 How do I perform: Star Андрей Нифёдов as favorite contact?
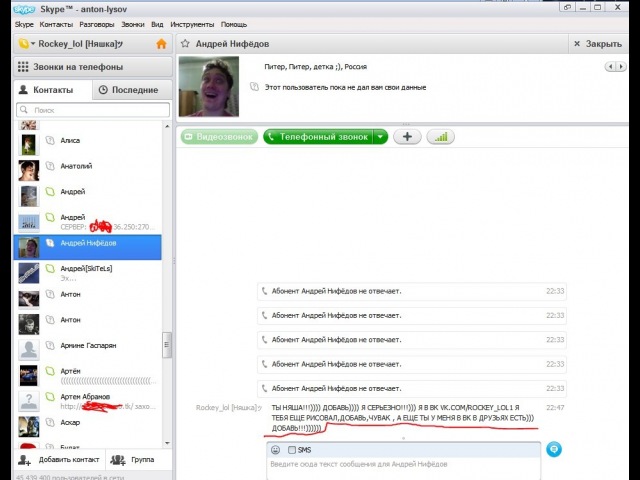pos(185,43)
